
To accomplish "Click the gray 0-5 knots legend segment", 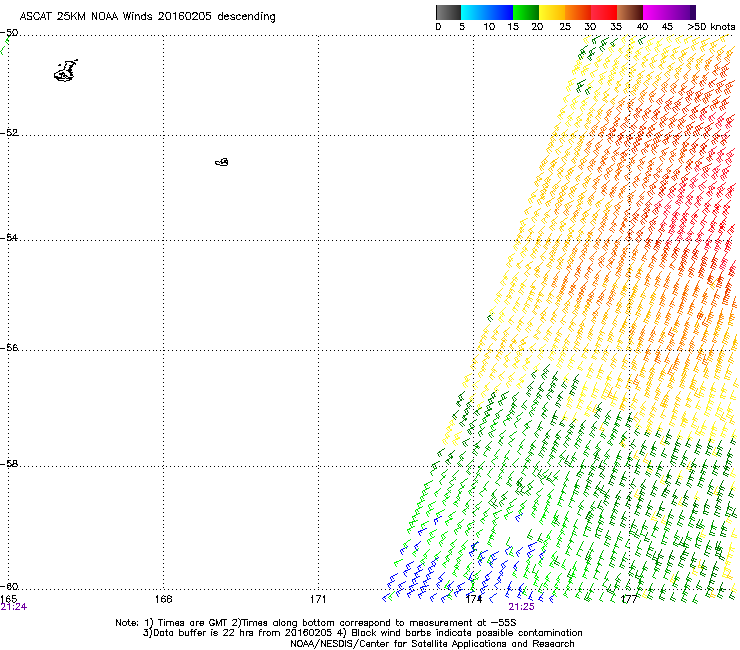I will coord(448,12).
